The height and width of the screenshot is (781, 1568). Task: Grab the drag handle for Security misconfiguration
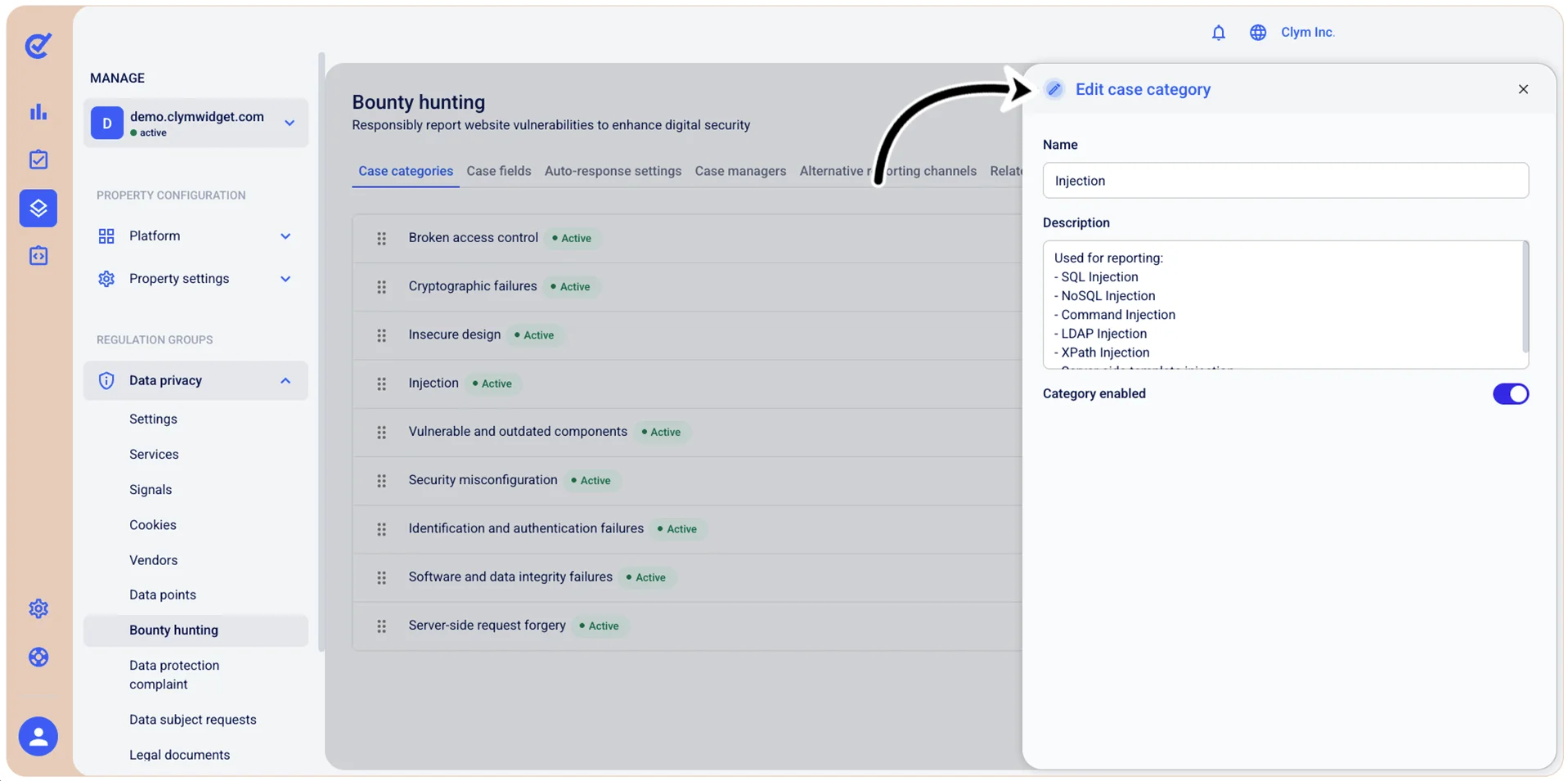381,481
